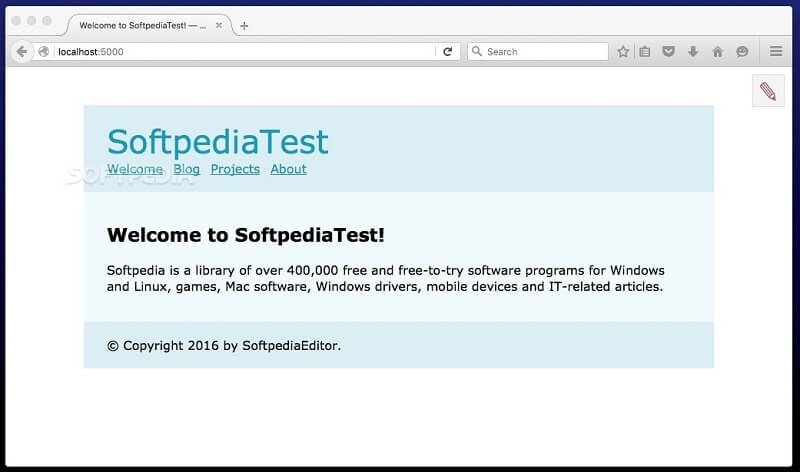
Task: Click the zoom window button
Action: (x=47, y=20)
